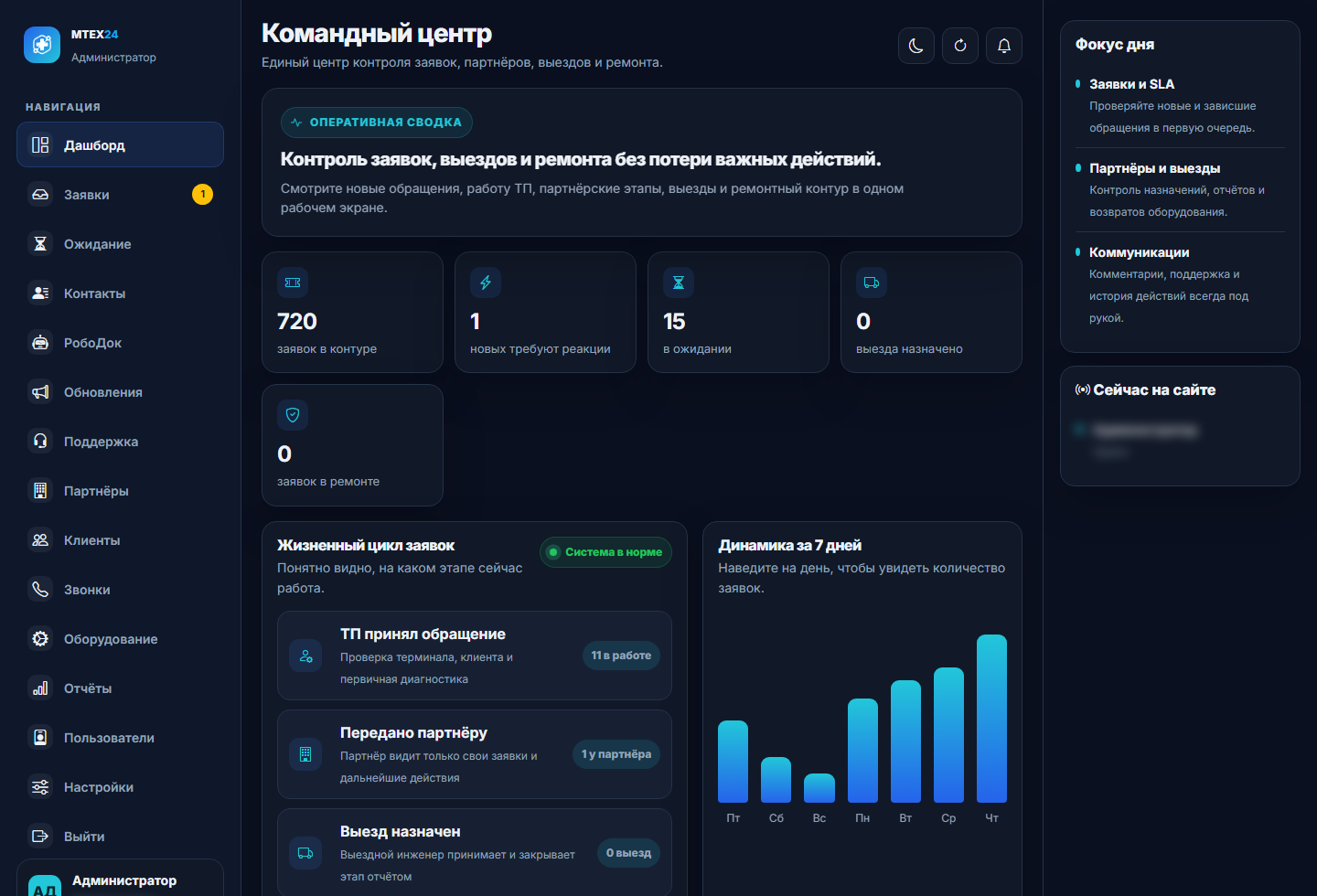Click the Оборудование gear icon

[x=40, y=638]
